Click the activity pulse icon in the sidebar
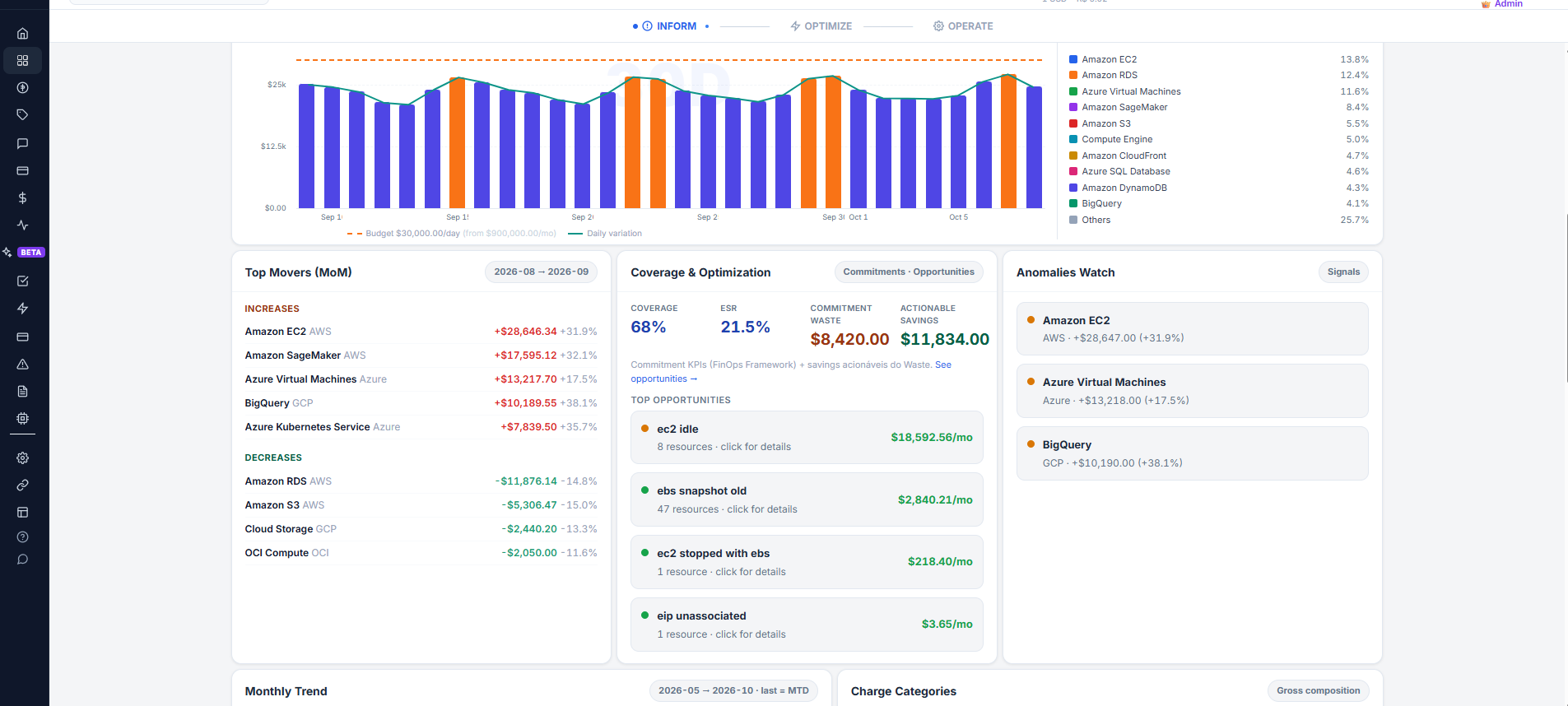Screen dimensions: 1568x706 tap(22, 225)
